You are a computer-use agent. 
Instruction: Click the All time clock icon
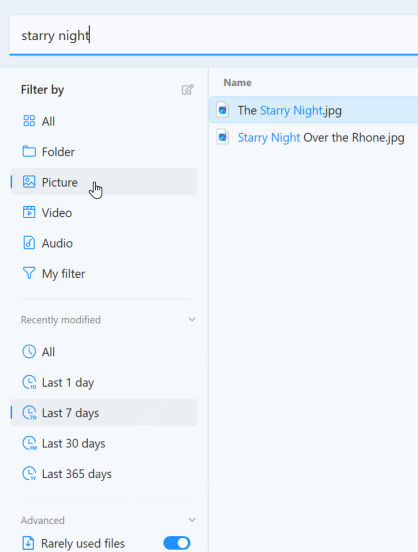[29, 352]
